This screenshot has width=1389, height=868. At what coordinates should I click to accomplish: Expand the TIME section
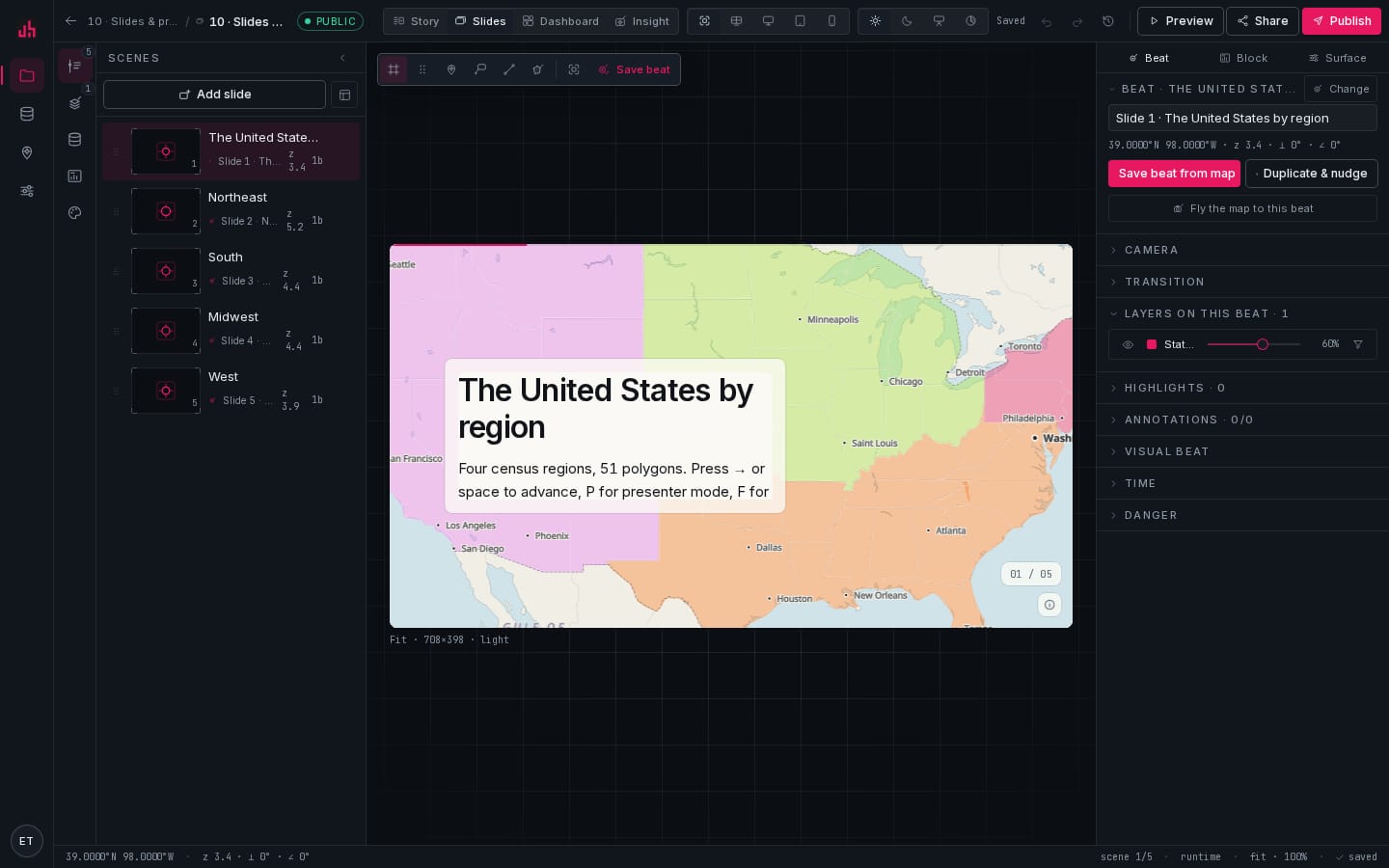tap(1242, 483)
